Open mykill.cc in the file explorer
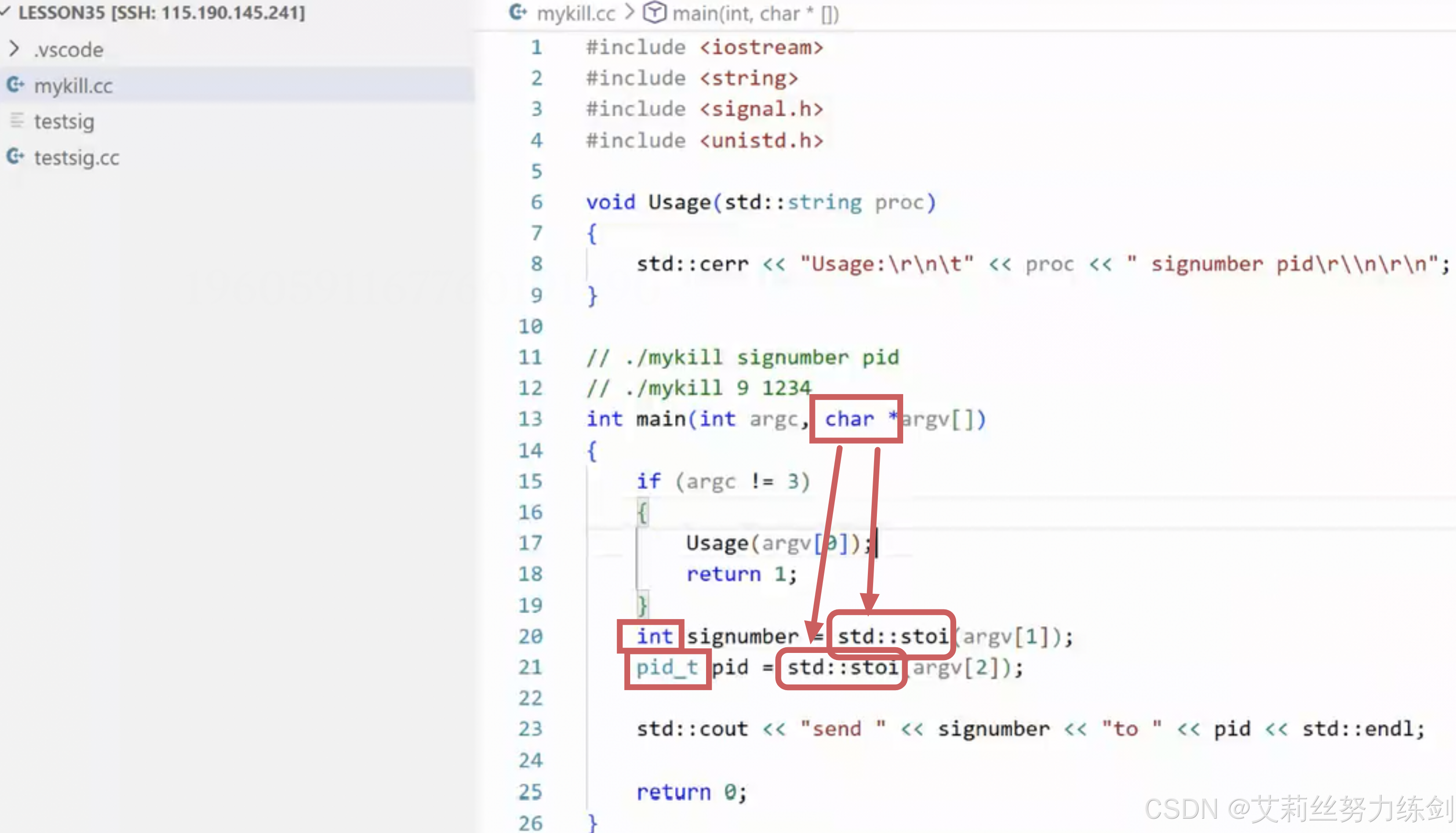 (73, 86)
